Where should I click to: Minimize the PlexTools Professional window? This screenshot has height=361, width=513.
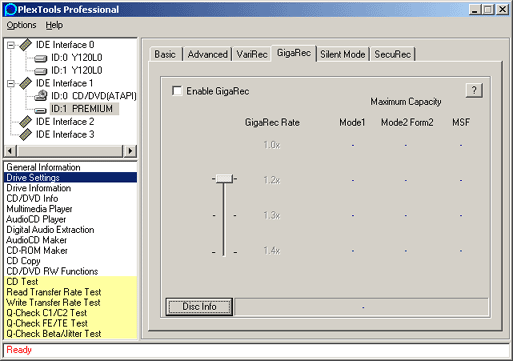(475, 10)
